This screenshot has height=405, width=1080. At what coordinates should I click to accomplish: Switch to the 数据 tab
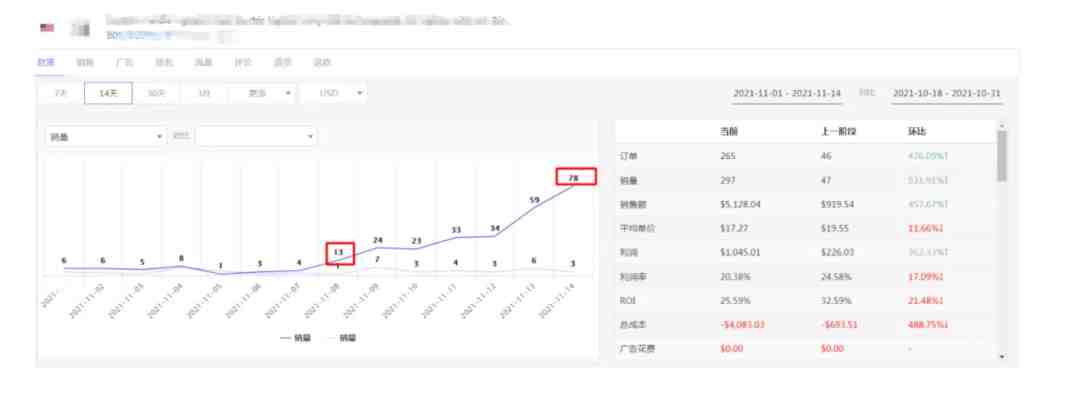[x=46, y=63]
